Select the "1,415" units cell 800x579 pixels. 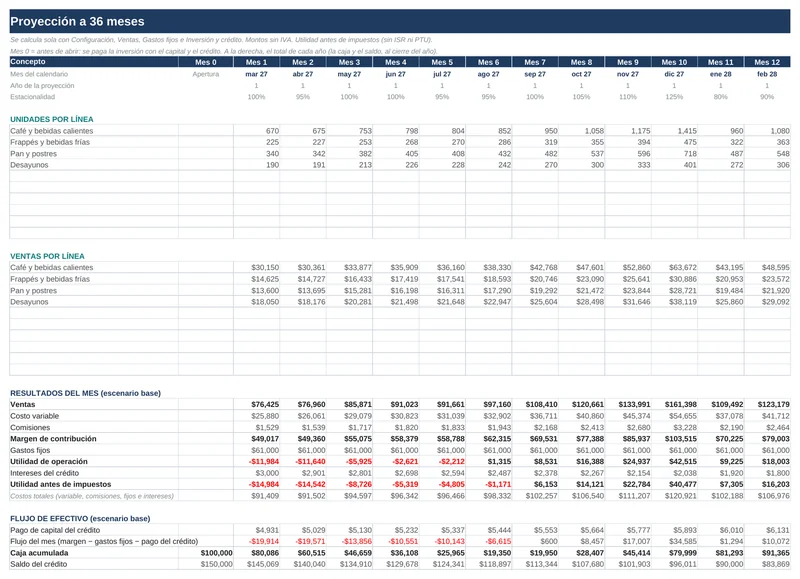(674, 131)
